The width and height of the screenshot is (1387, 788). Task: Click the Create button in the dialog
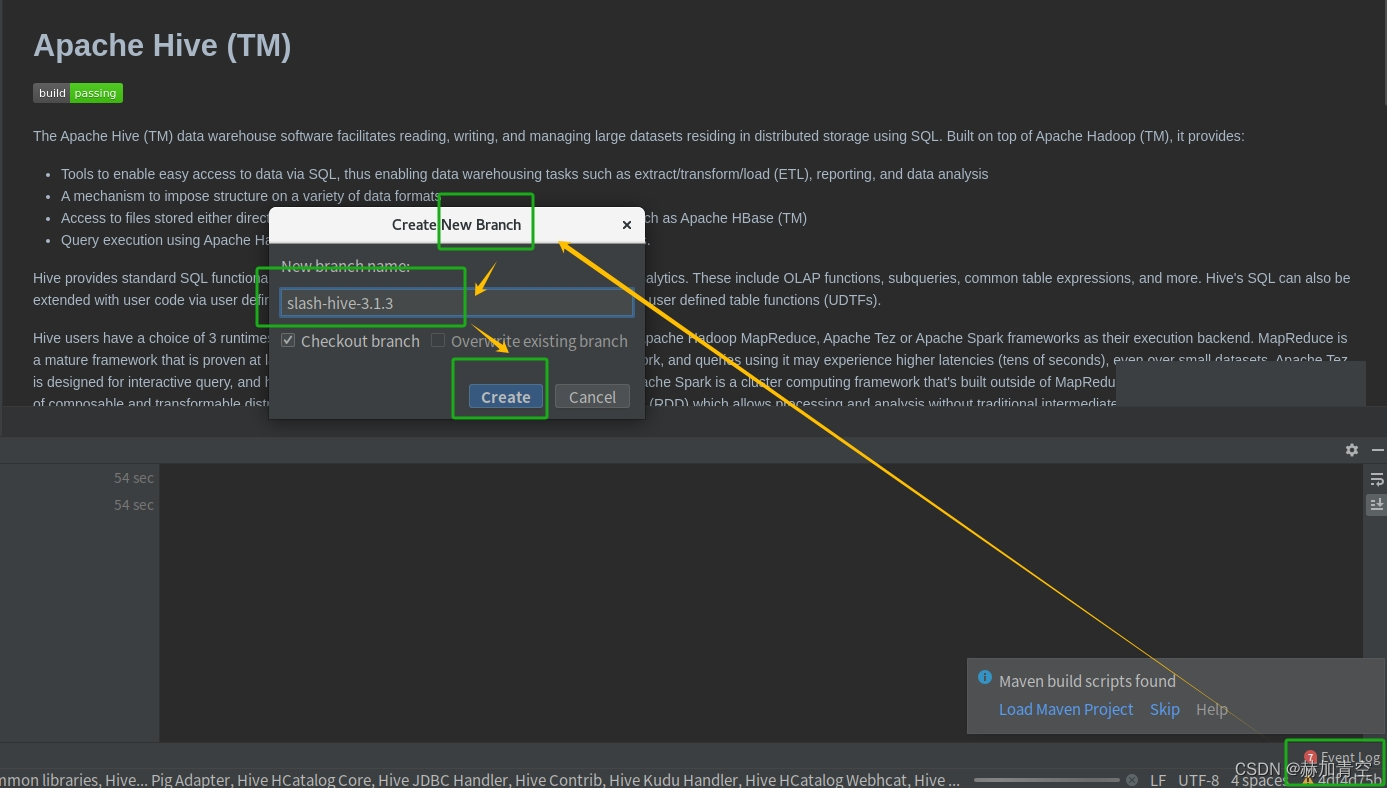505,397
